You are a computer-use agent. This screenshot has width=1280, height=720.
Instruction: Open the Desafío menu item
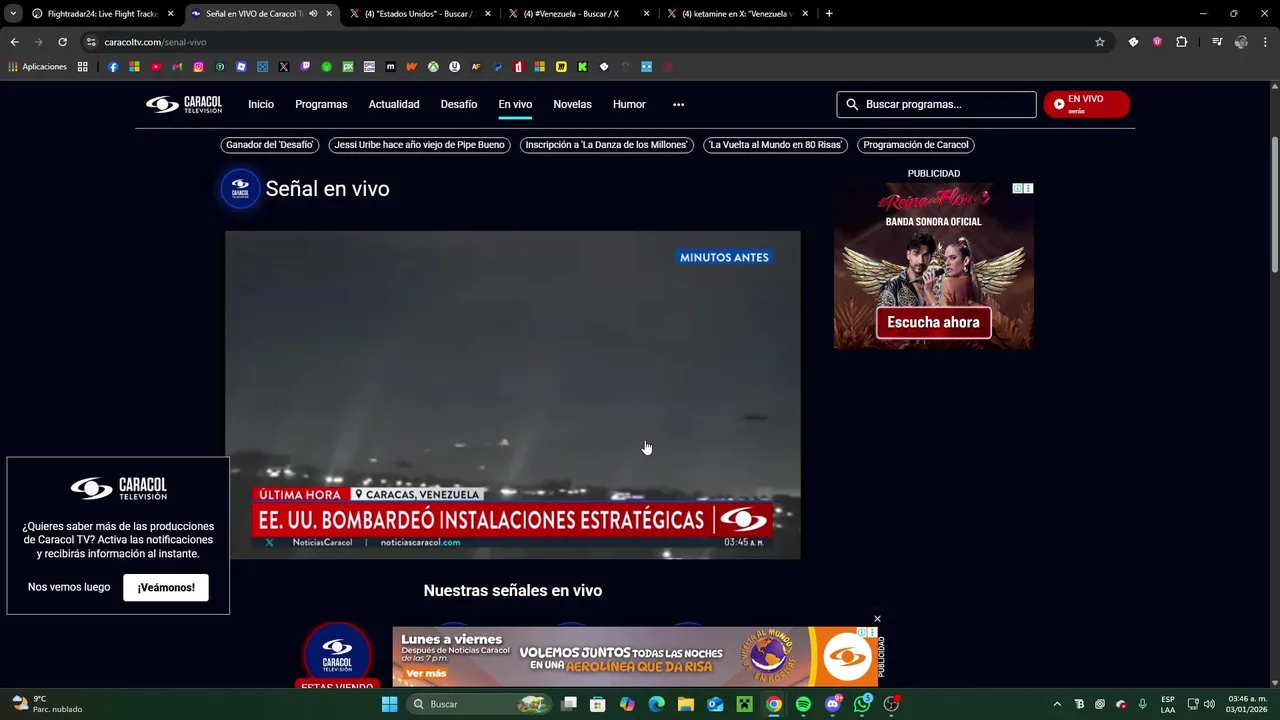[x=459, y=104]
